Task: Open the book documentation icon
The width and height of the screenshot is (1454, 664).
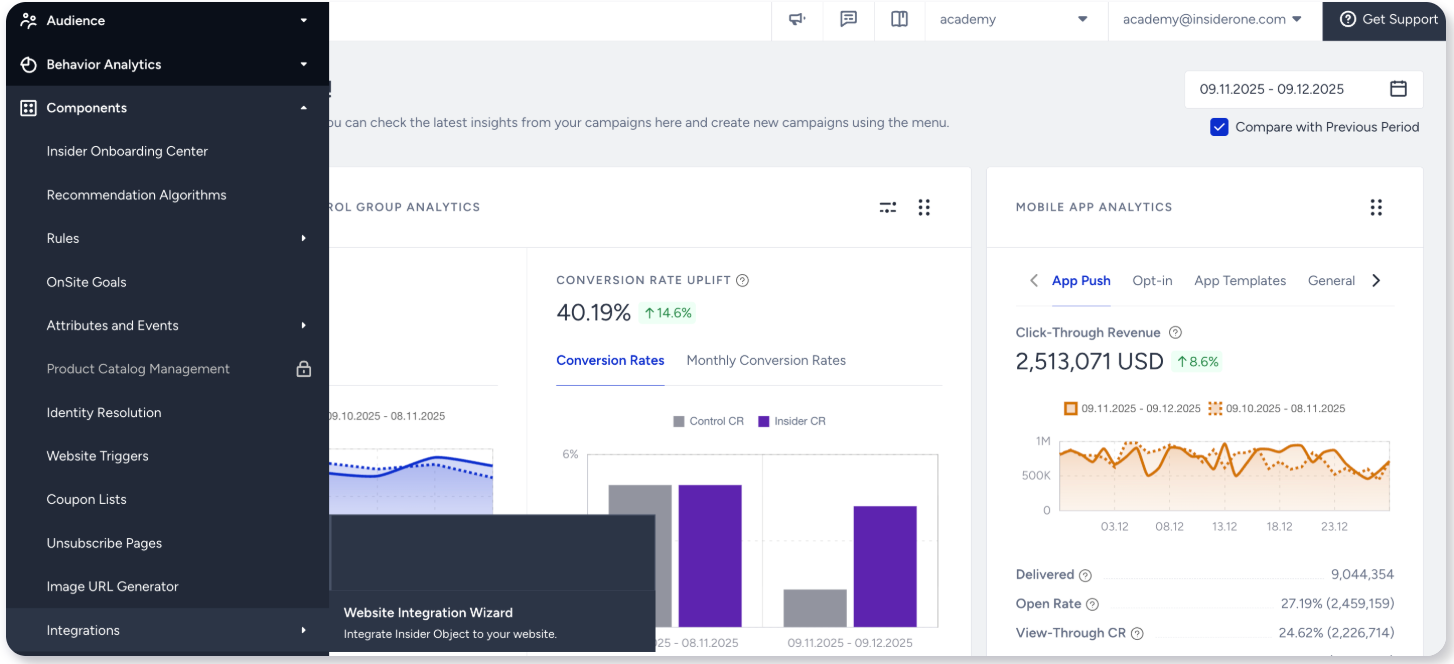Action: (900, 19)
